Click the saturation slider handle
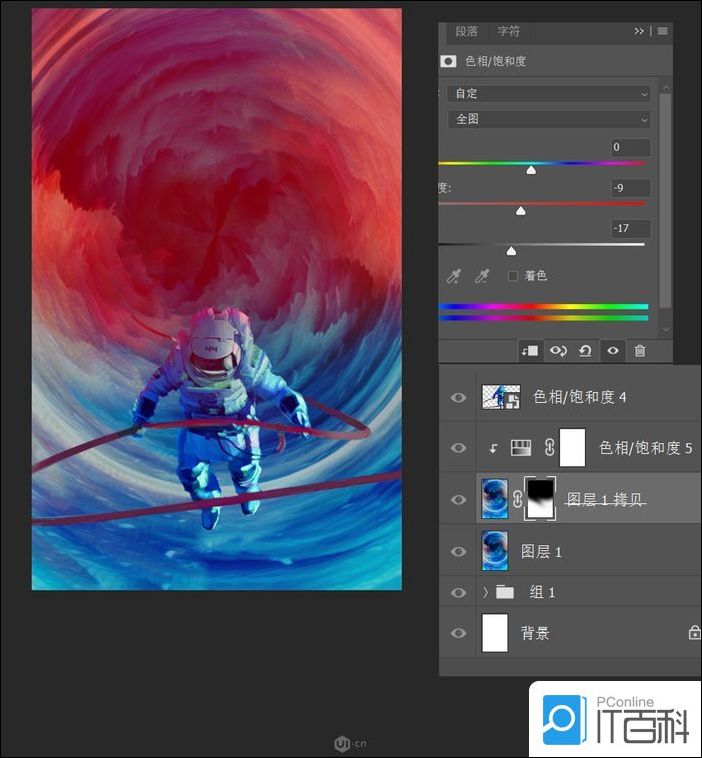702x758 pixels. (521, 211)
